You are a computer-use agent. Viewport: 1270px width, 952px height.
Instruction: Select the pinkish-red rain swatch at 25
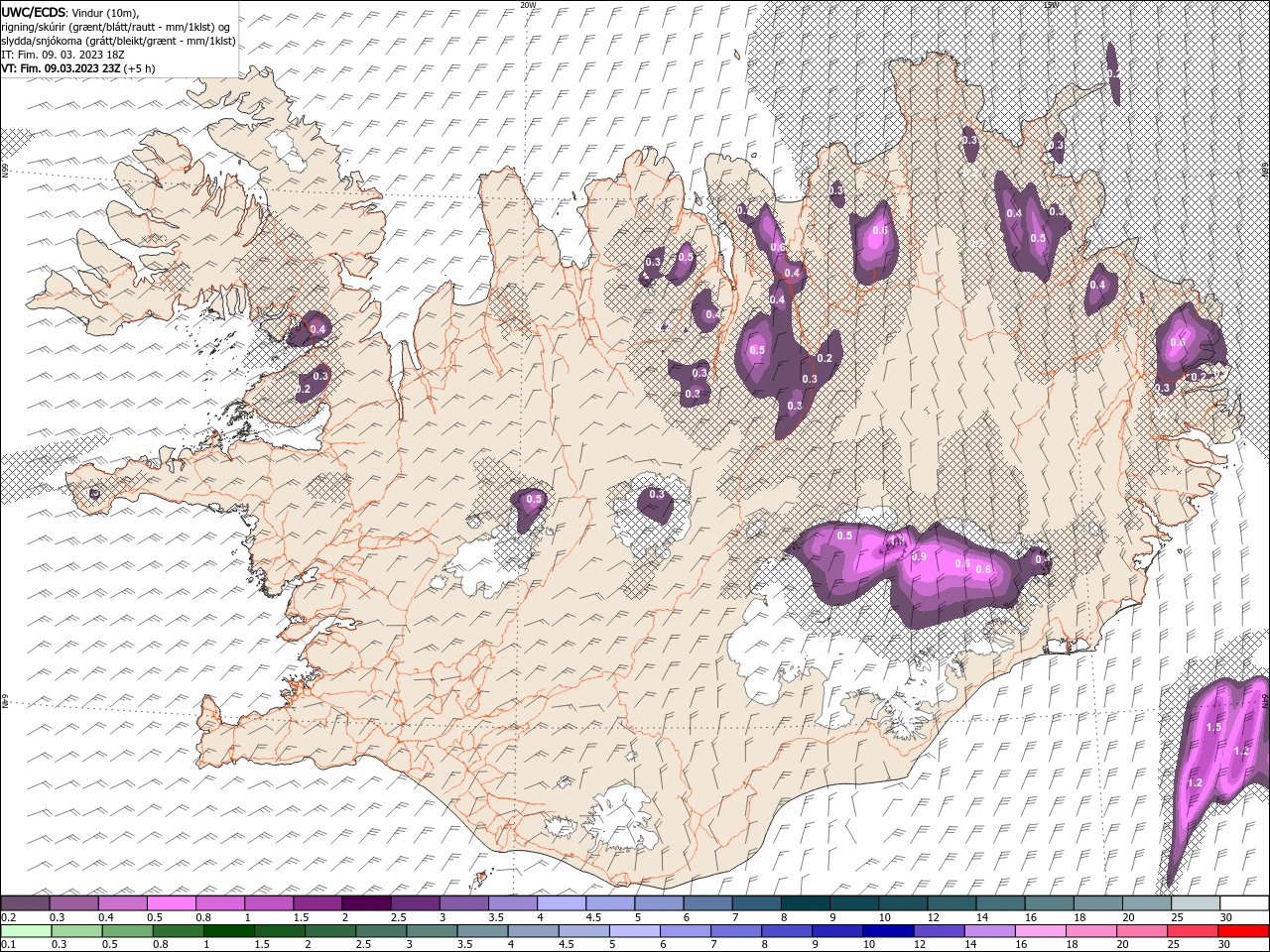1193,931
